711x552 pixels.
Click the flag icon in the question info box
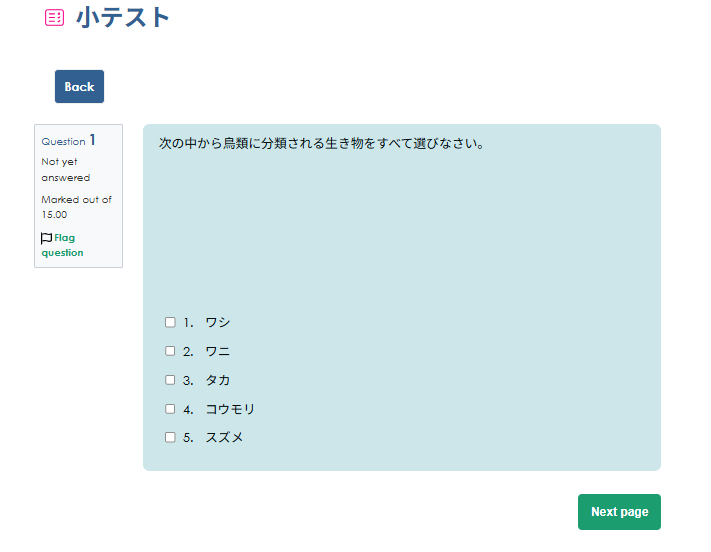46,238
